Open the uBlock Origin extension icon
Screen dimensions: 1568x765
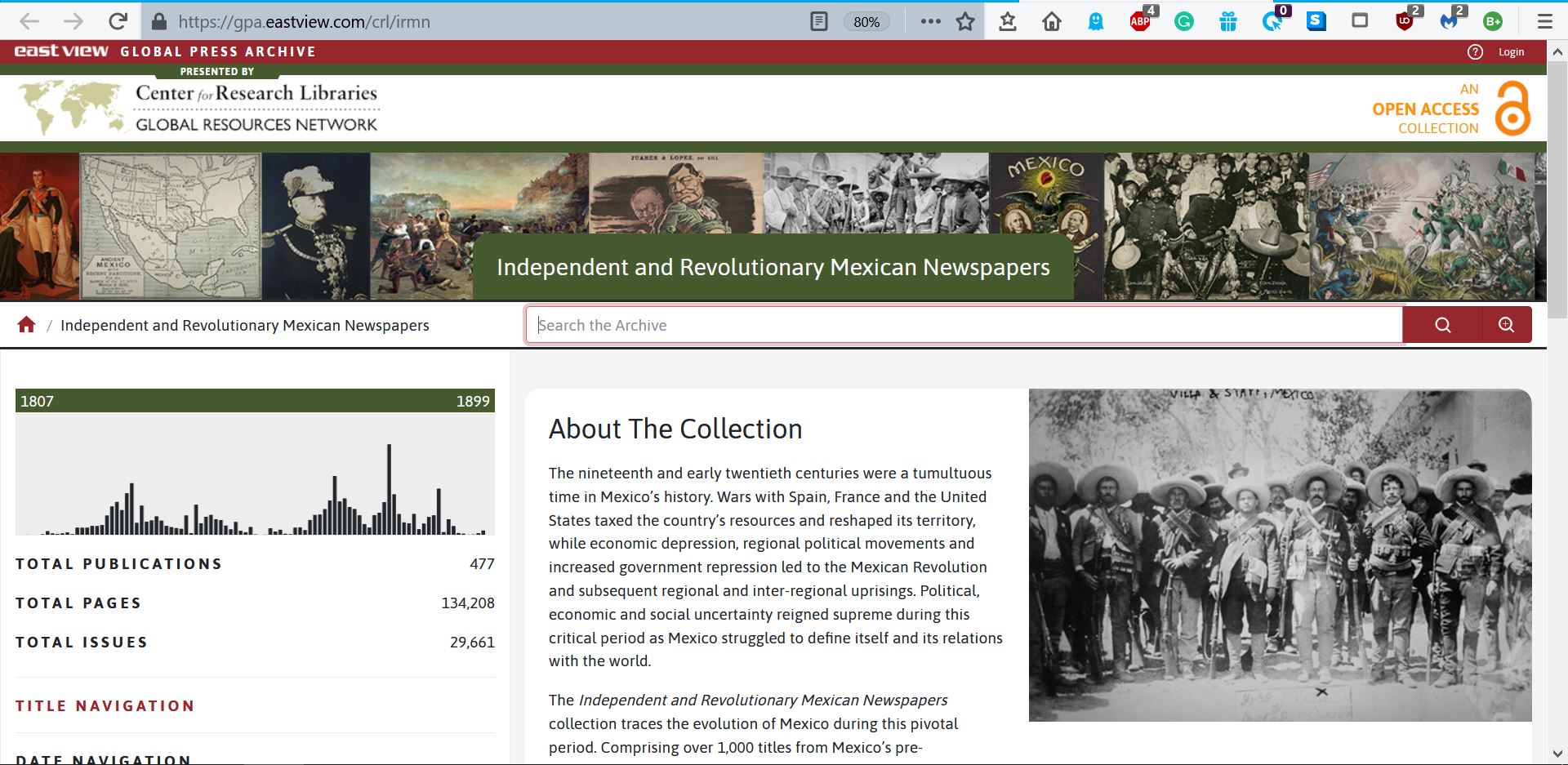pyautogui.click(x=1404, y=21)
